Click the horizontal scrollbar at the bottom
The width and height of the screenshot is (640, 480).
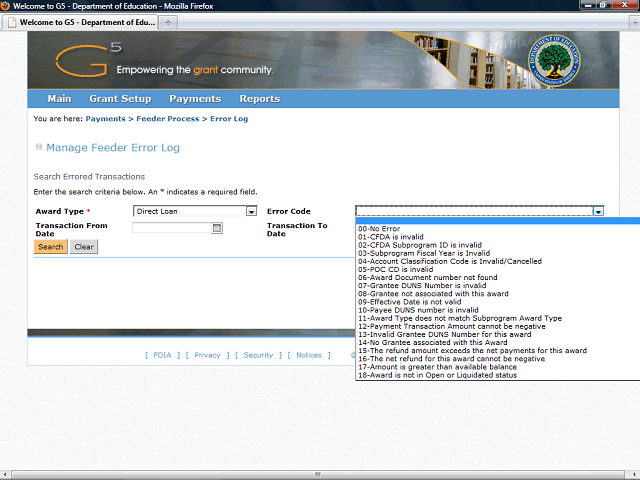(x=318, y=474)
